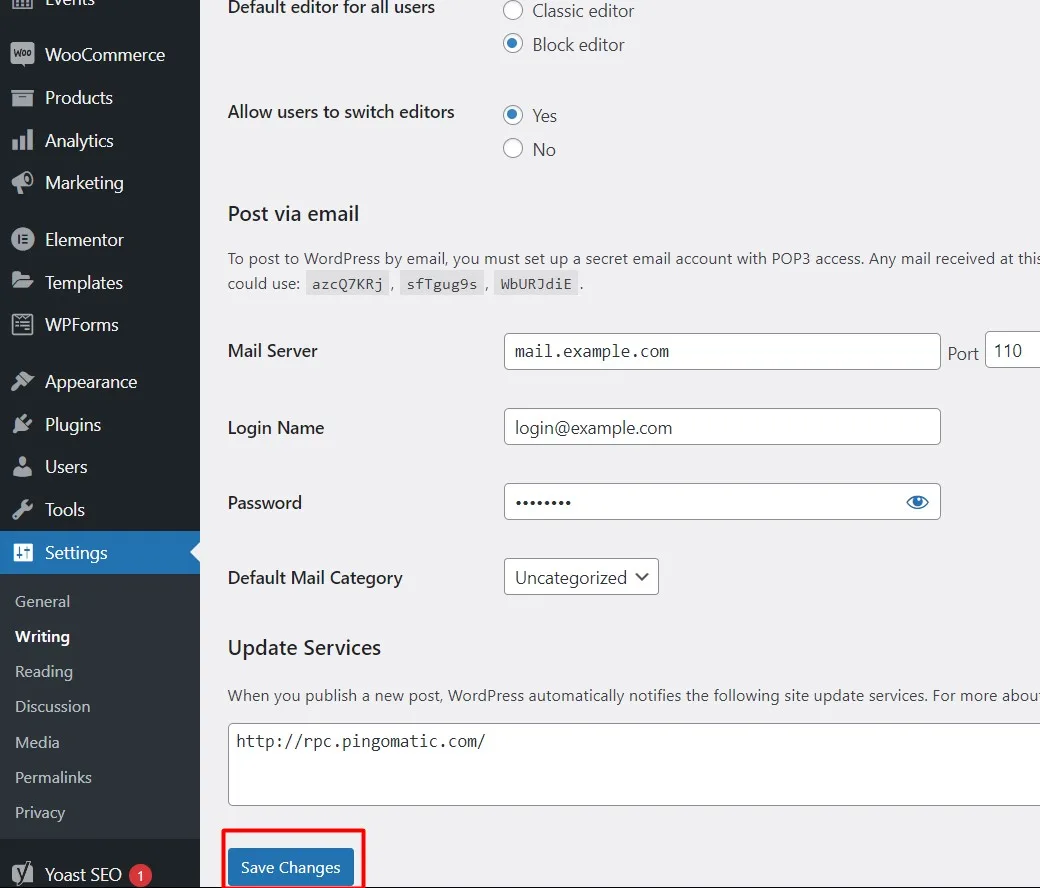The width and height of the screenshot is (1040, 888).
Task: Select the Block editor radio button
Action: click(513, 44)
